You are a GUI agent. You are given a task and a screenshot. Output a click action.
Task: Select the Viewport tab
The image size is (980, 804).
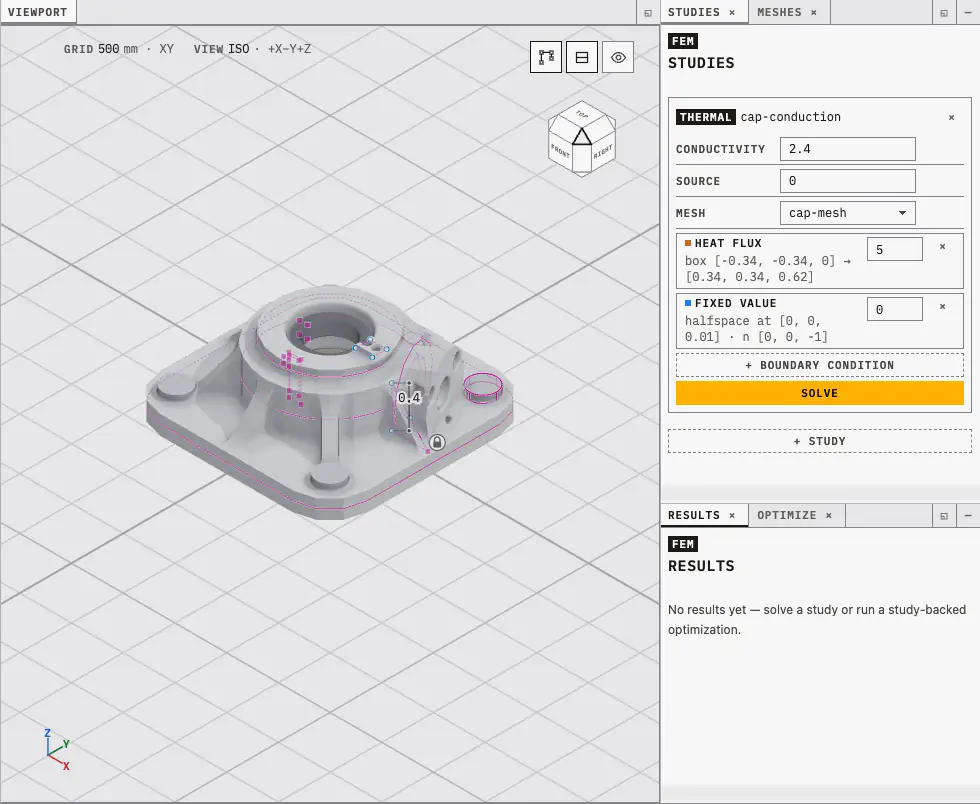pos(38,13)
